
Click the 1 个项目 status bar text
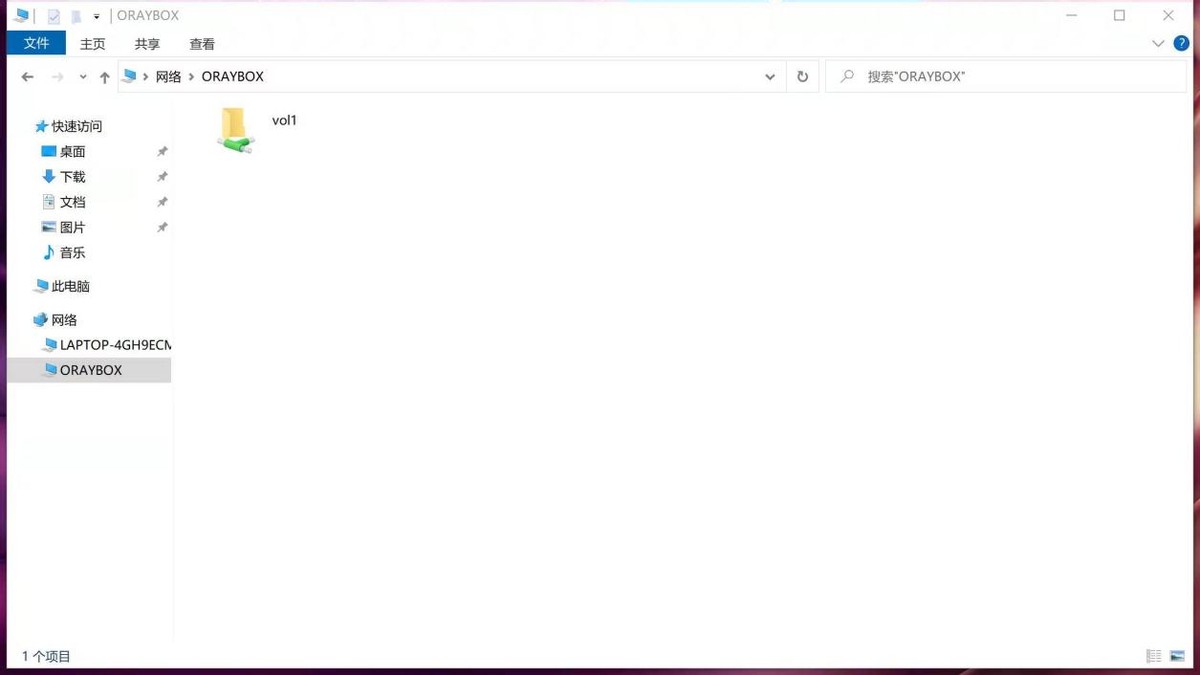click(46, 657)
